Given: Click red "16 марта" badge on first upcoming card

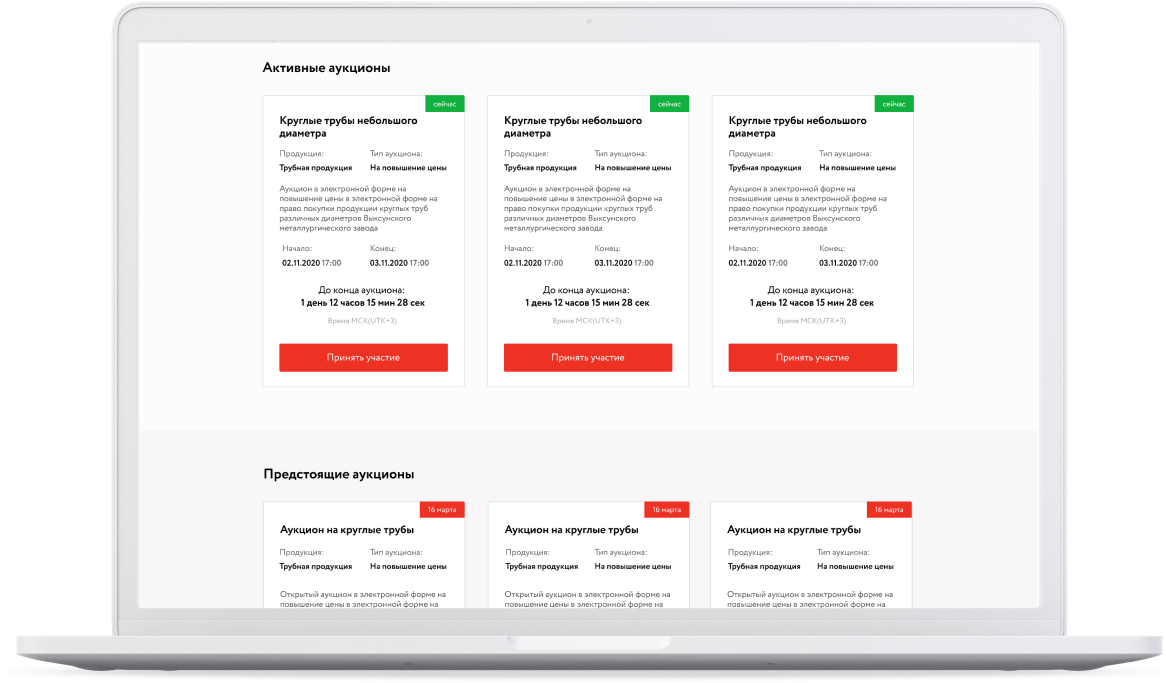Looking at the screenshot, I should [442, 510].
